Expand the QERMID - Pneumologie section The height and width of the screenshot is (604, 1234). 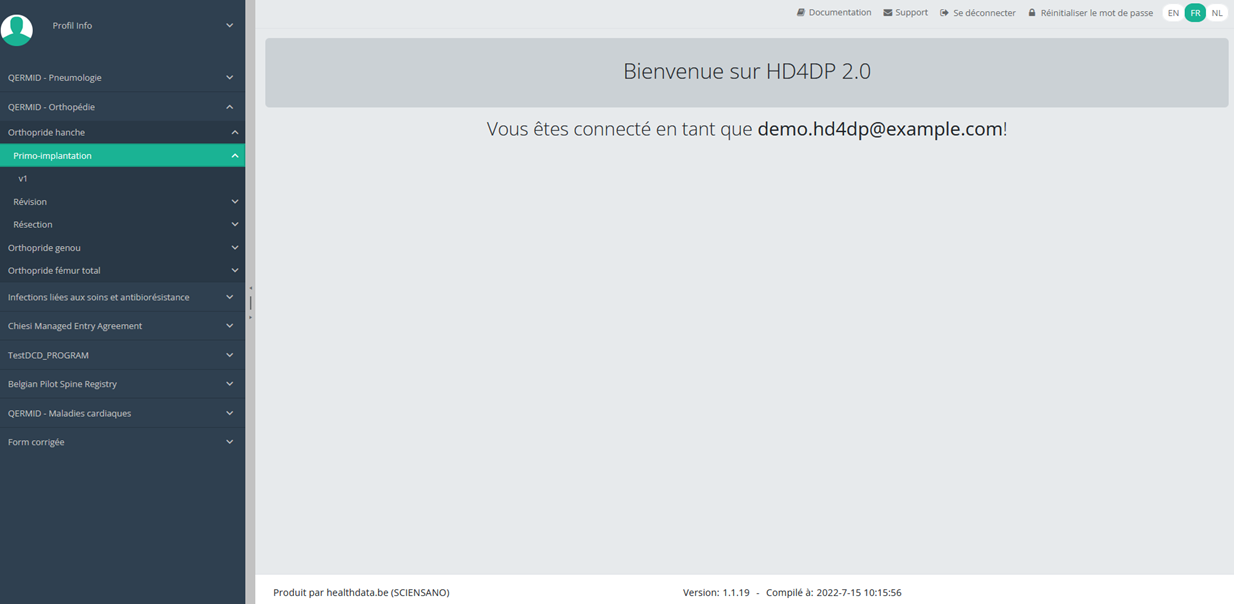pos(122,77)
